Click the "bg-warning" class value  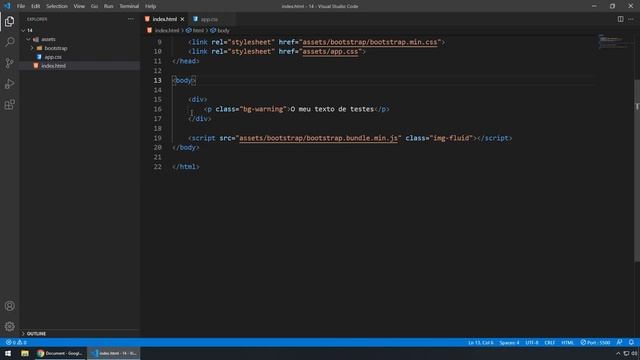coord(263,109)
